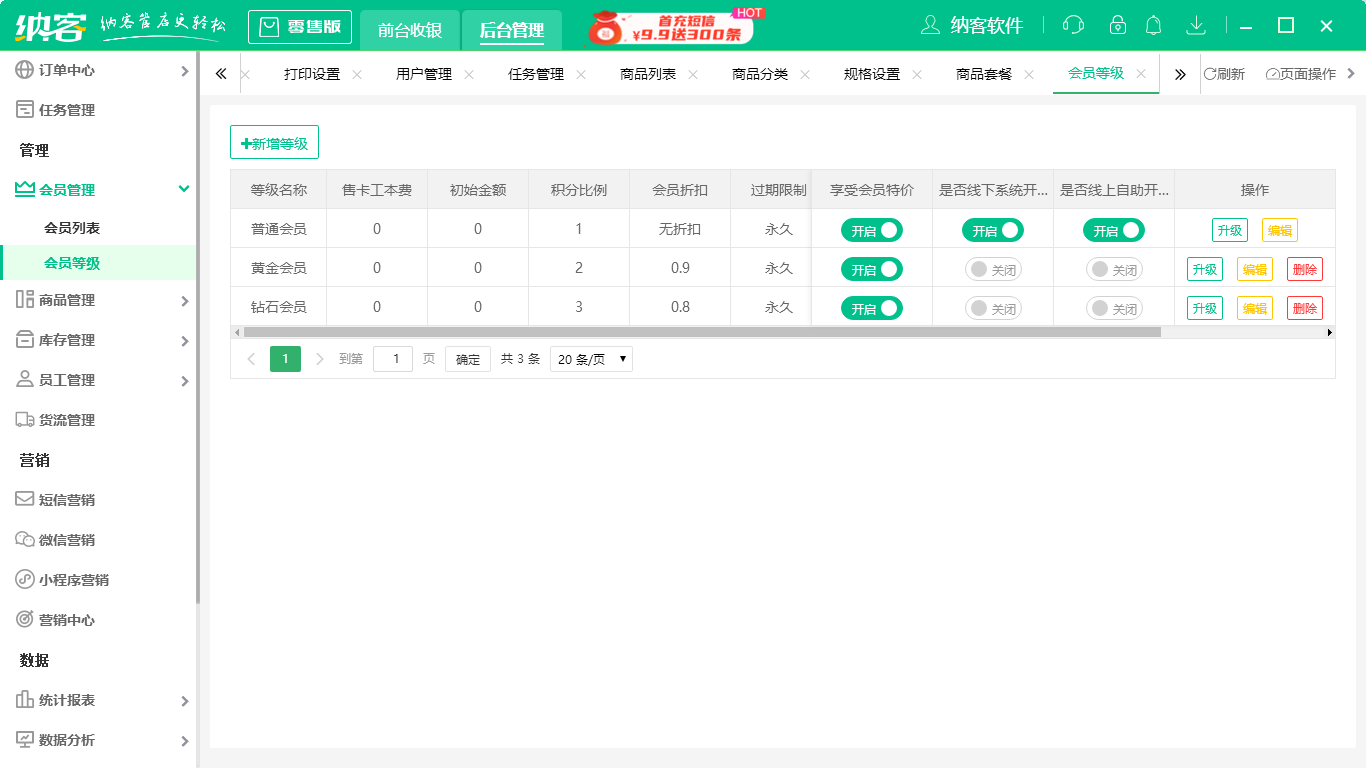Delete the 钻石会员 level
The image size is (1366, 768).
click(x=1304, y=309)
